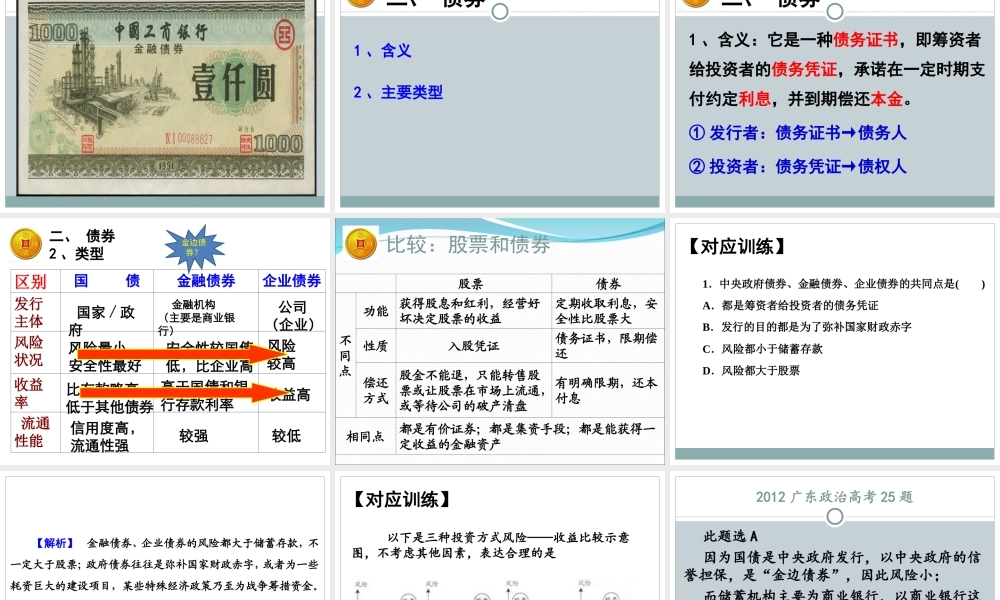
Task: Open slide listing 1、含义 and 2、主要类型
Action: pyautogui.click(x=500, y=103)
